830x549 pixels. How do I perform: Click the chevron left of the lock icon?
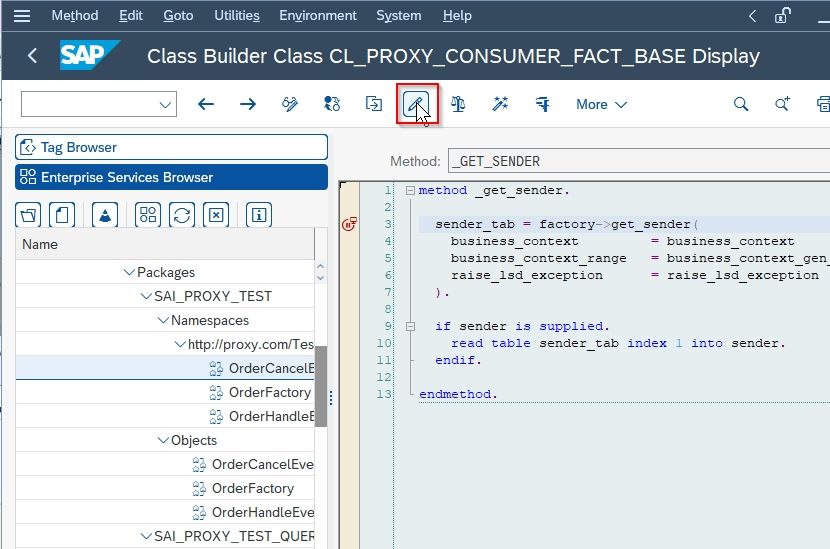coord(752,16)
